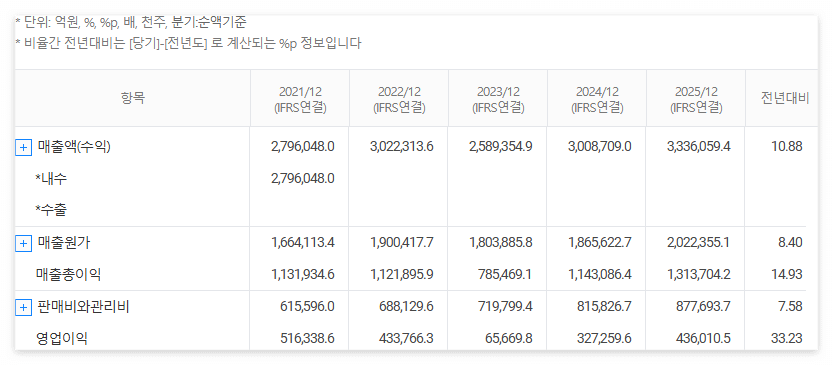This screenshot has height=365, width=833.
Task: Click 매출원가 value 1,865,622.7
Action: pyautogui.click(x=600, y=243)
